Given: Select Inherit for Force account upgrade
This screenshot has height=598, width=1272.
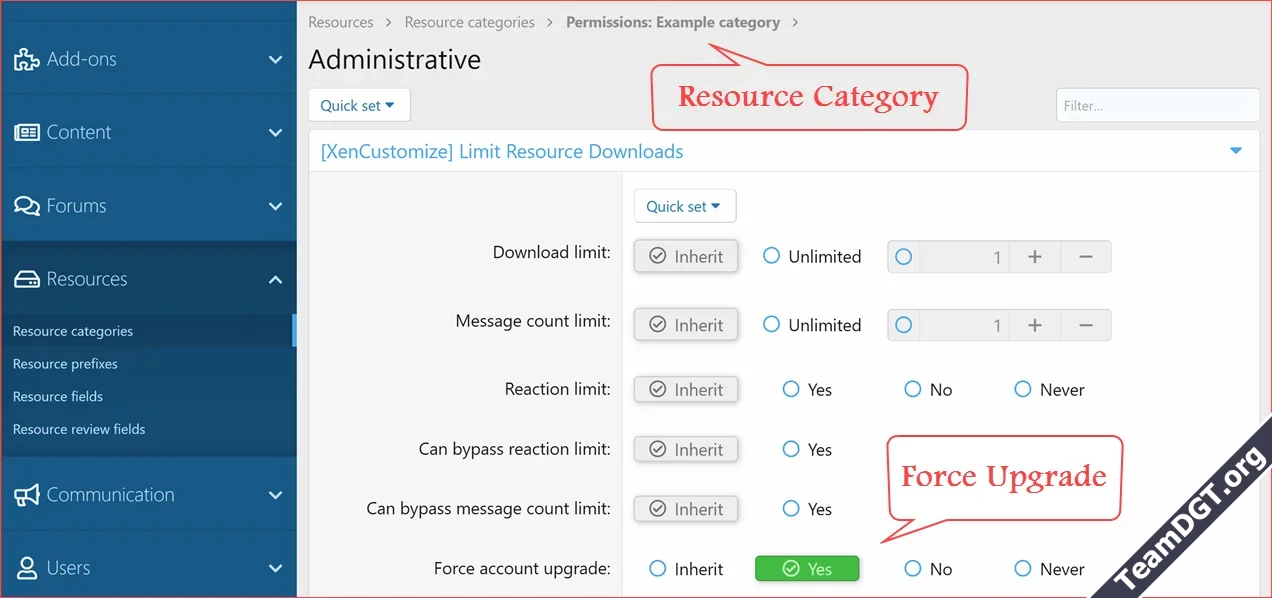Looking at the screenshot, I should (x=686, y=569).
